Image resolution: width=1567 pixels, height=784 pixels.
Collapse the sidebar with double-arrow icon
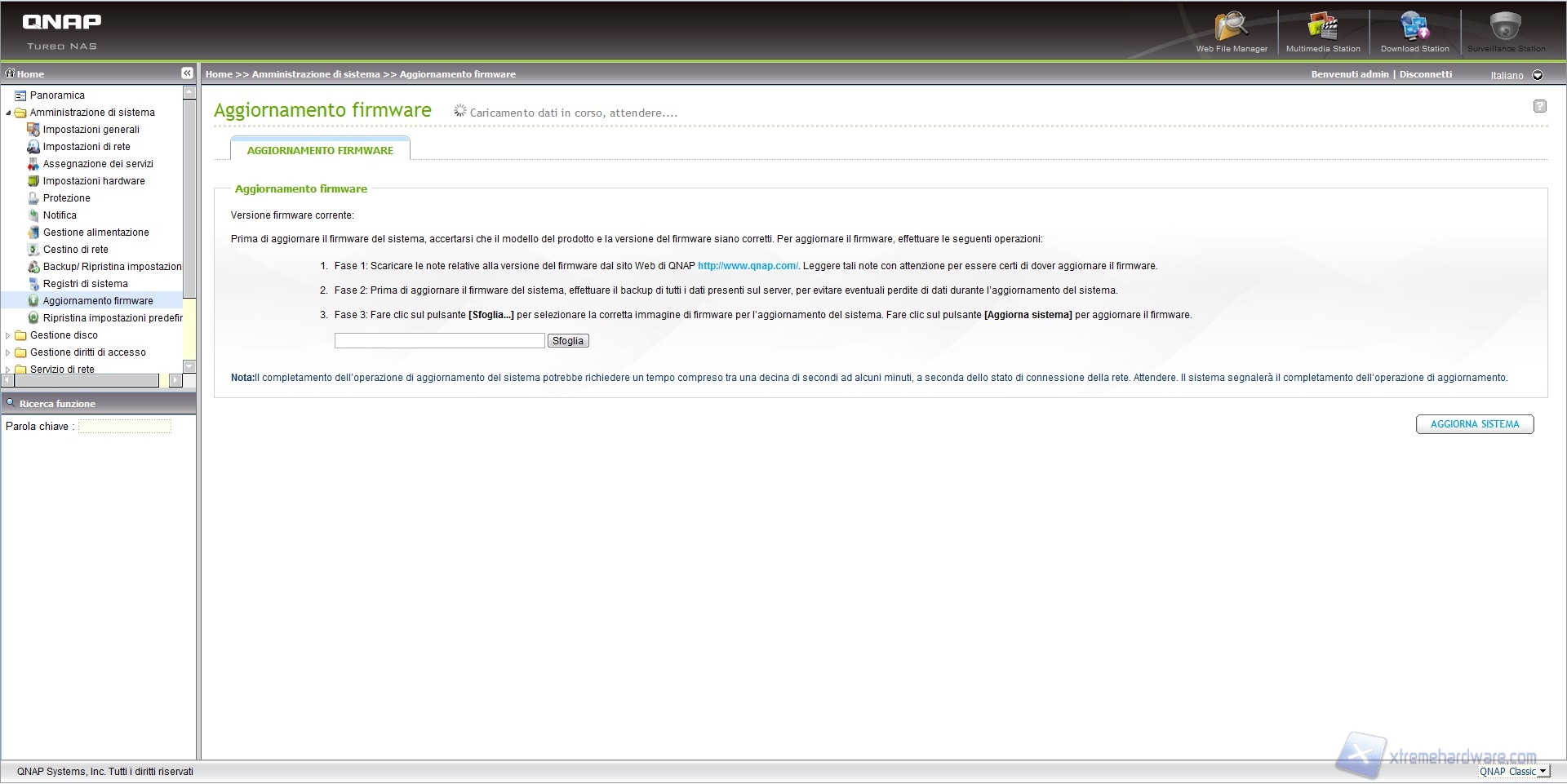(187, 73)
